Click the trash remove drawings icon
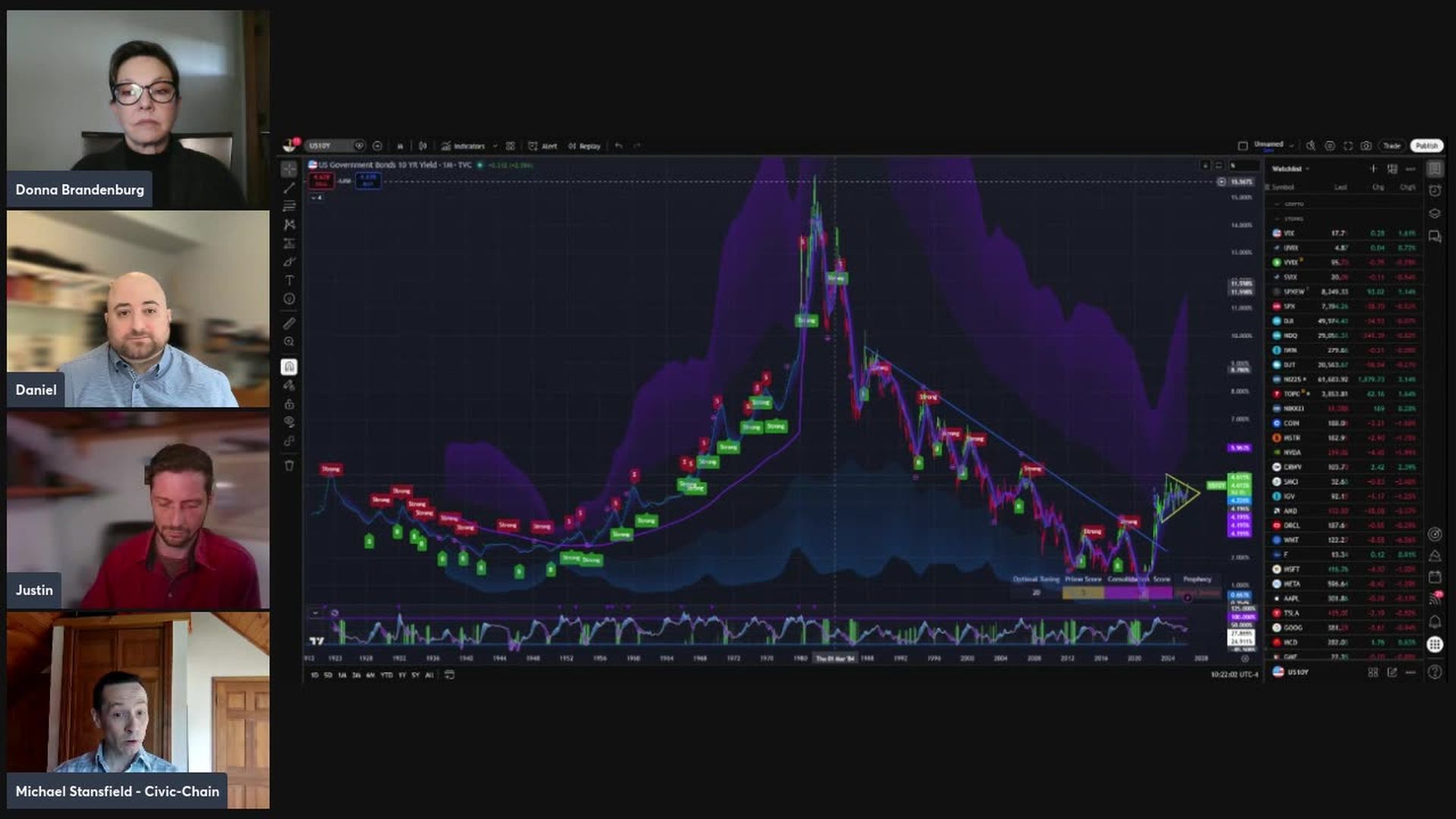Image resolution: width=1456 pixels, height=819 pixels. [289, 466]
